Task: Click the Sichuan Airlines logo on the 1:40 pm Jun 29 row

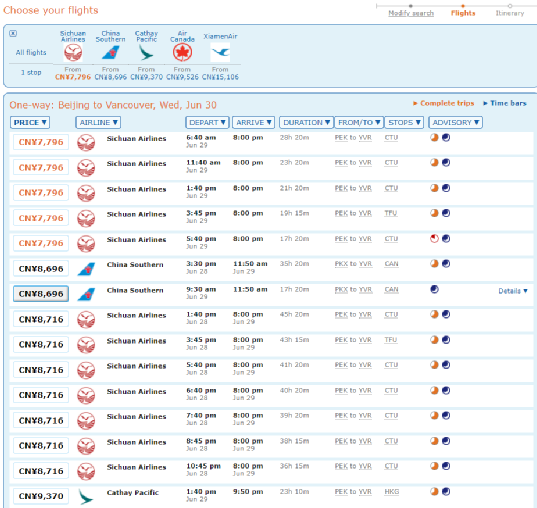Action: (86, 193)
